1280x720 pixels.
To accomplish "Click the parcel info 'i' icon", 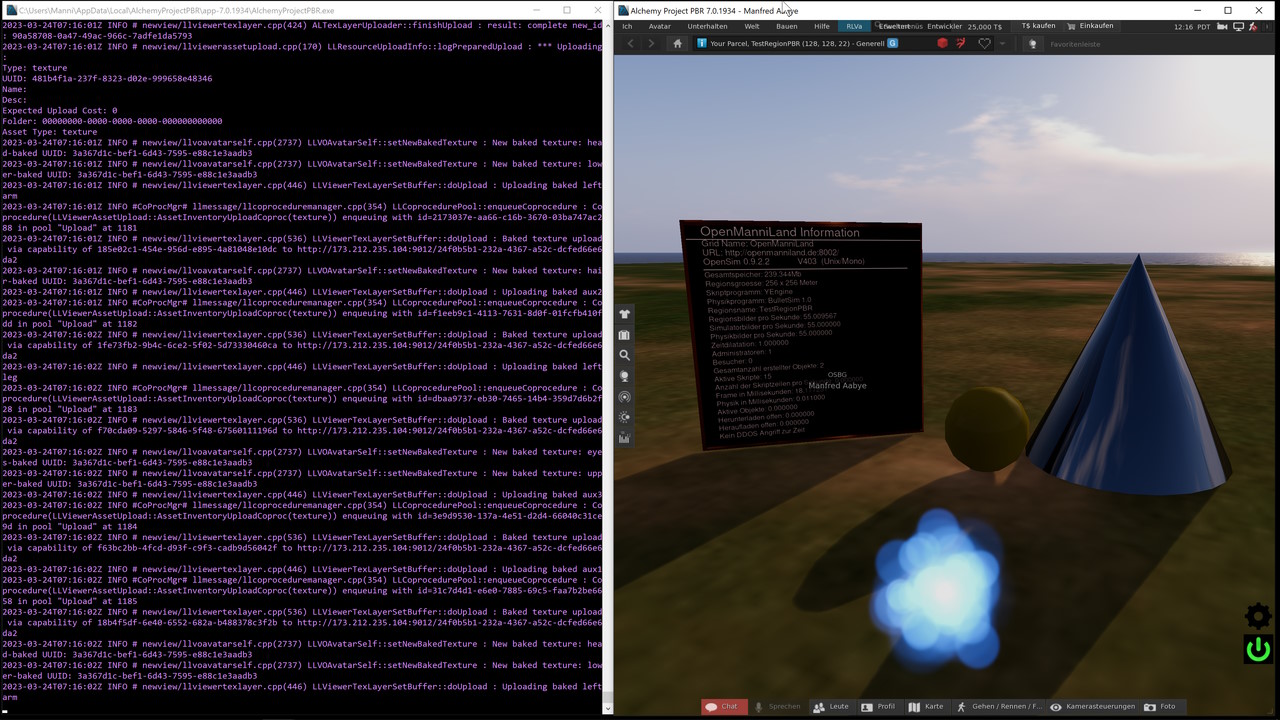I will [702, 44].
